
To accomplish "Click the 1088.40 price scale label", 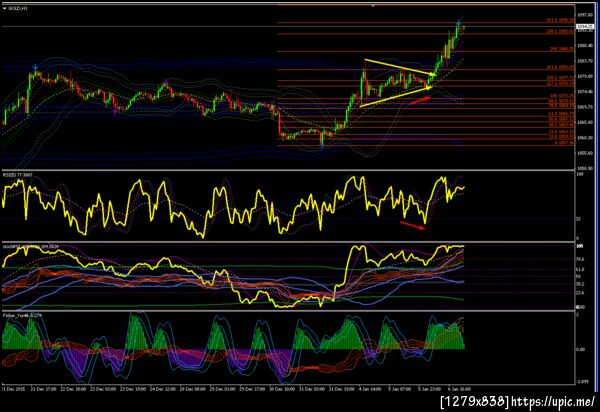I will click(585, 46).
